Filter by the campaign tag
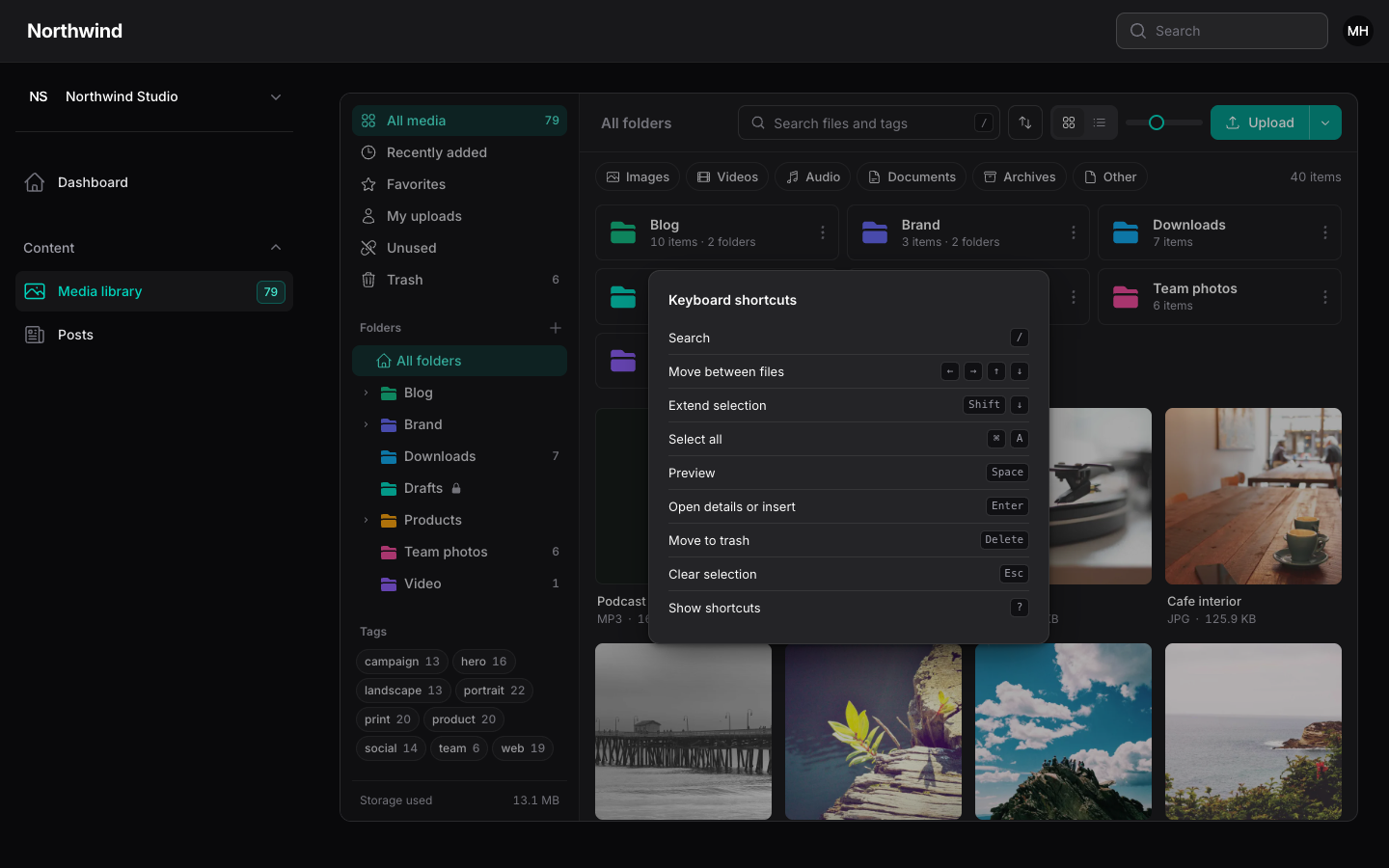The height and width of the screenshot is (868, 1389). (402, 662)
